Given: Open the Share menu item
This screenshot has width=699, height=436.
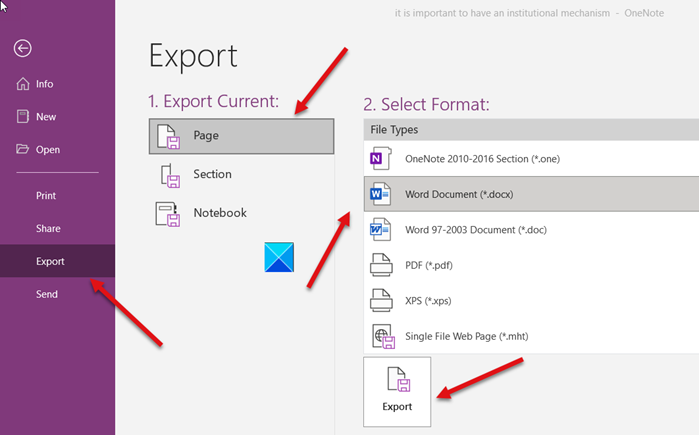Looking at the screenshot, I should pos(48,229).
